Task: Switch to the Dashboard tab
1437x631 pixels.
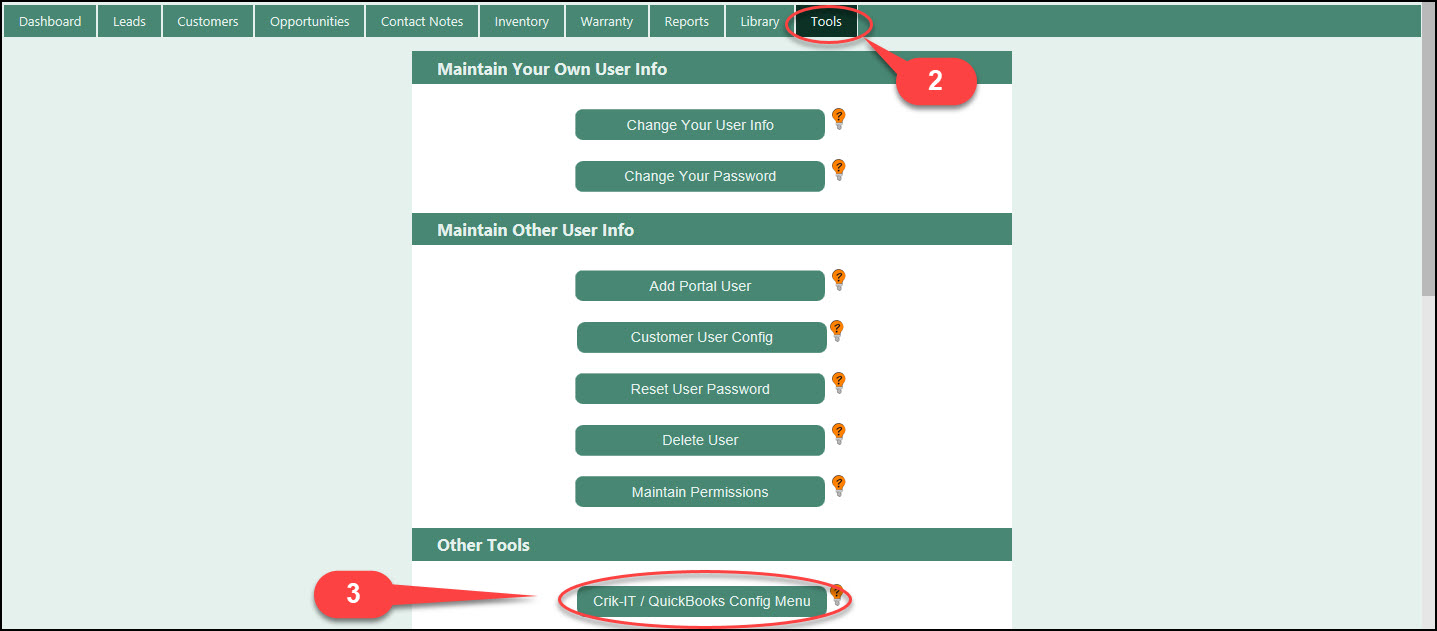Action: pos(50,21)
